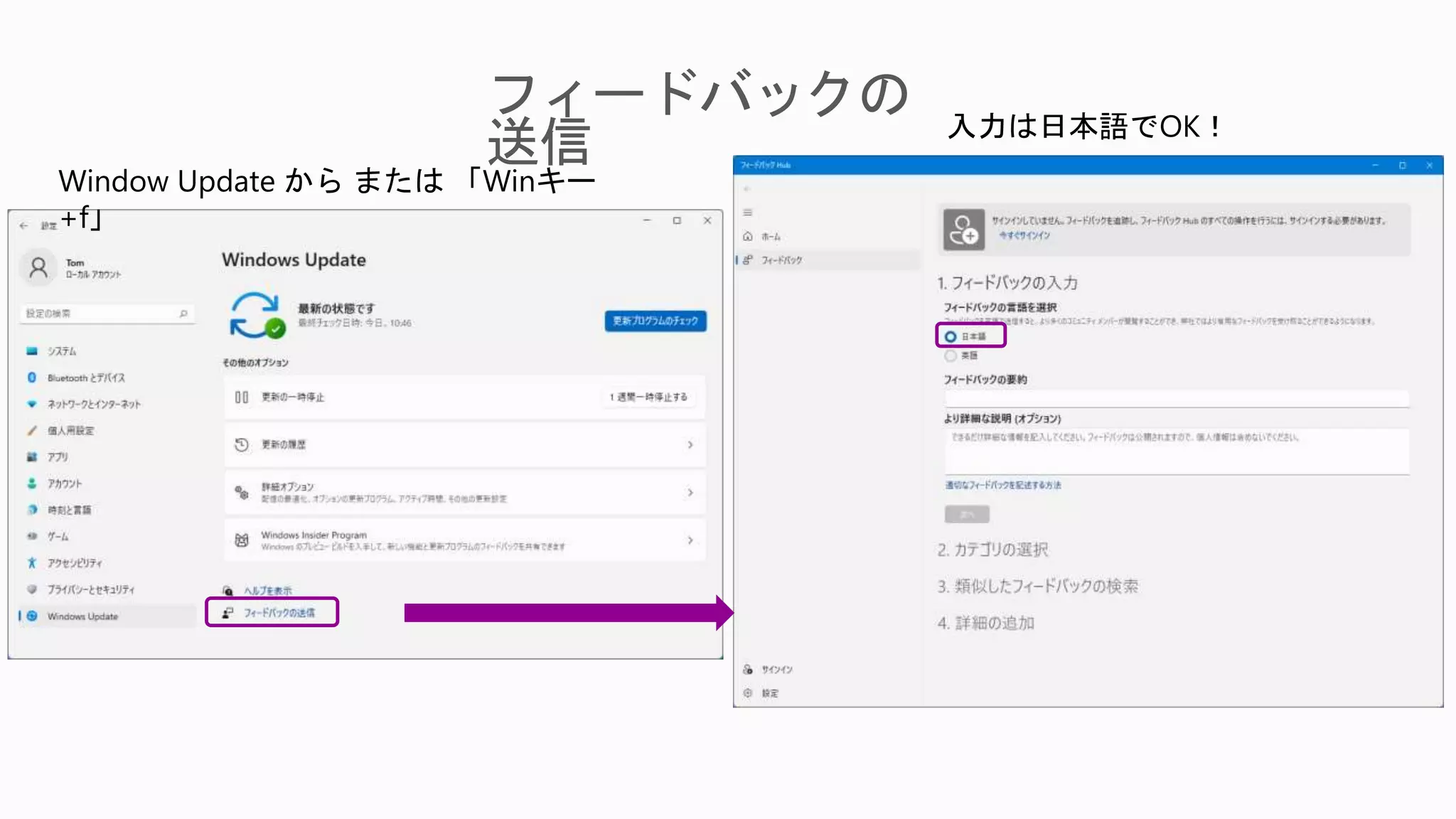Click the gears icon next to 詳細オプション
The width and height of the screenshot is (1456, 819).
pos(242,492)
